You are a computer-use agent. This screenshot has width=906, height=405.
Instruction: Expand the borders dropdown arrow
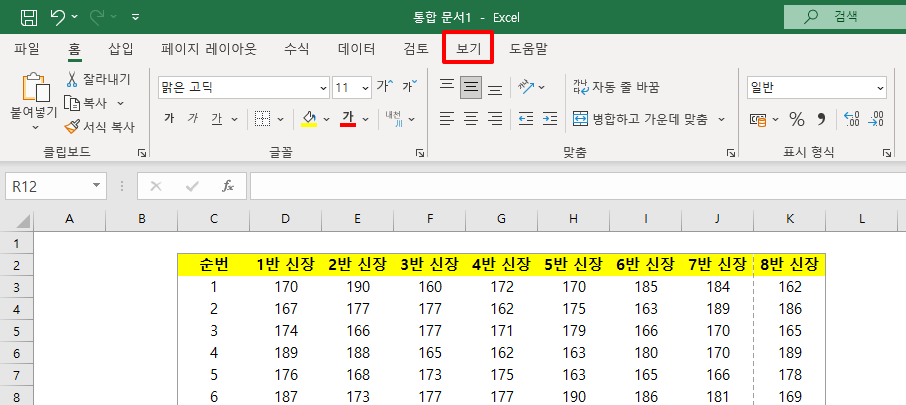(281, 120)
